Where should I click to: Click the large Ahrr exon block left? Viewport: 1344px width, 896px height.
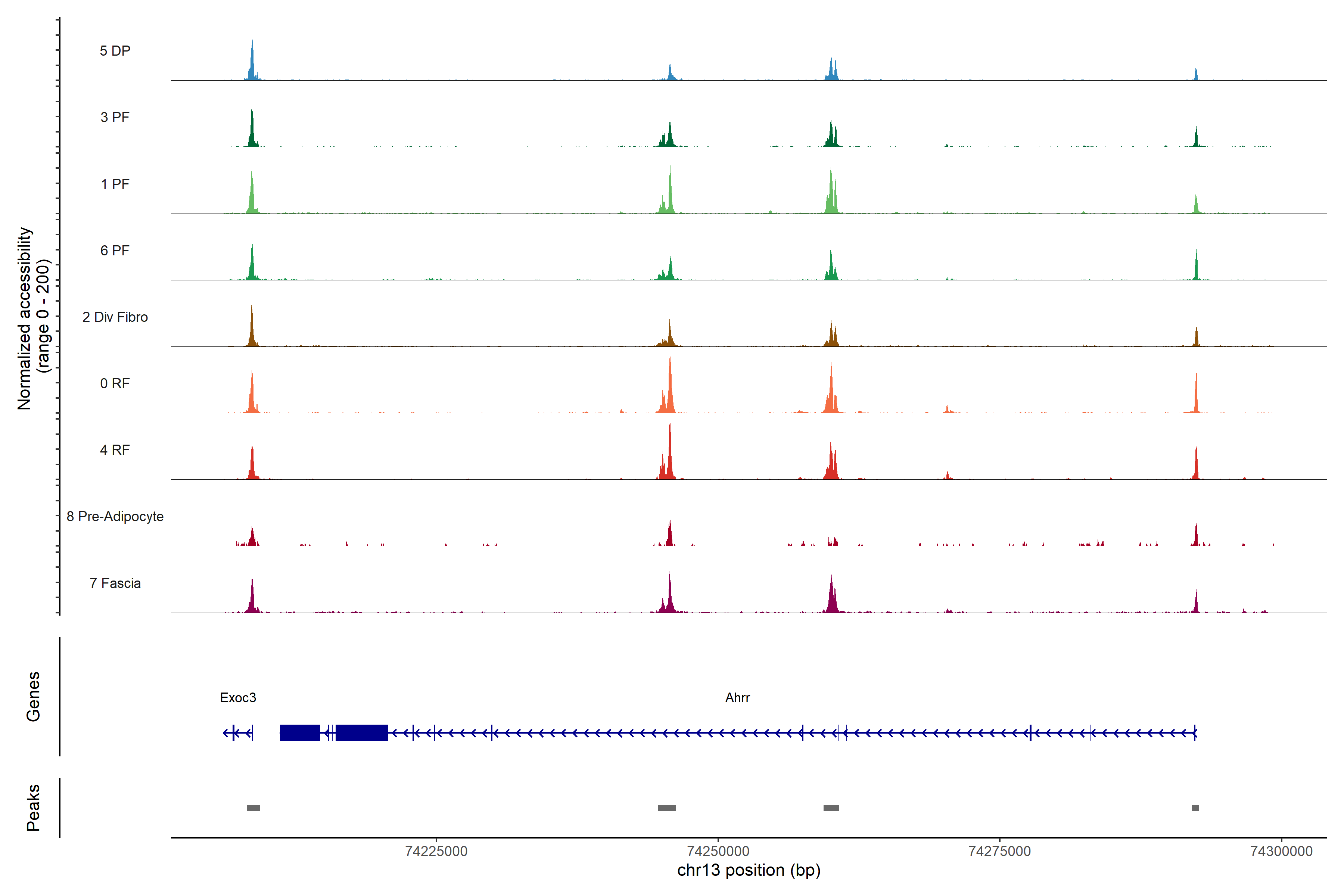click(x=299, y=732)
